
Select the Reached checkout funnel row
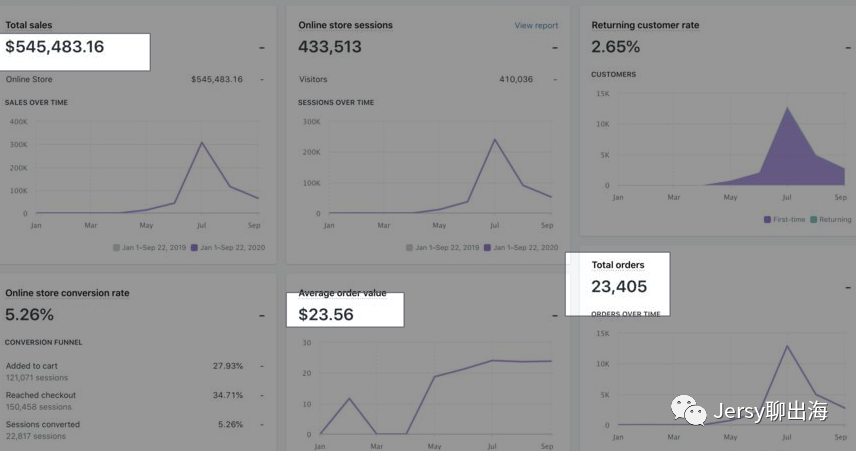point(40,395)
